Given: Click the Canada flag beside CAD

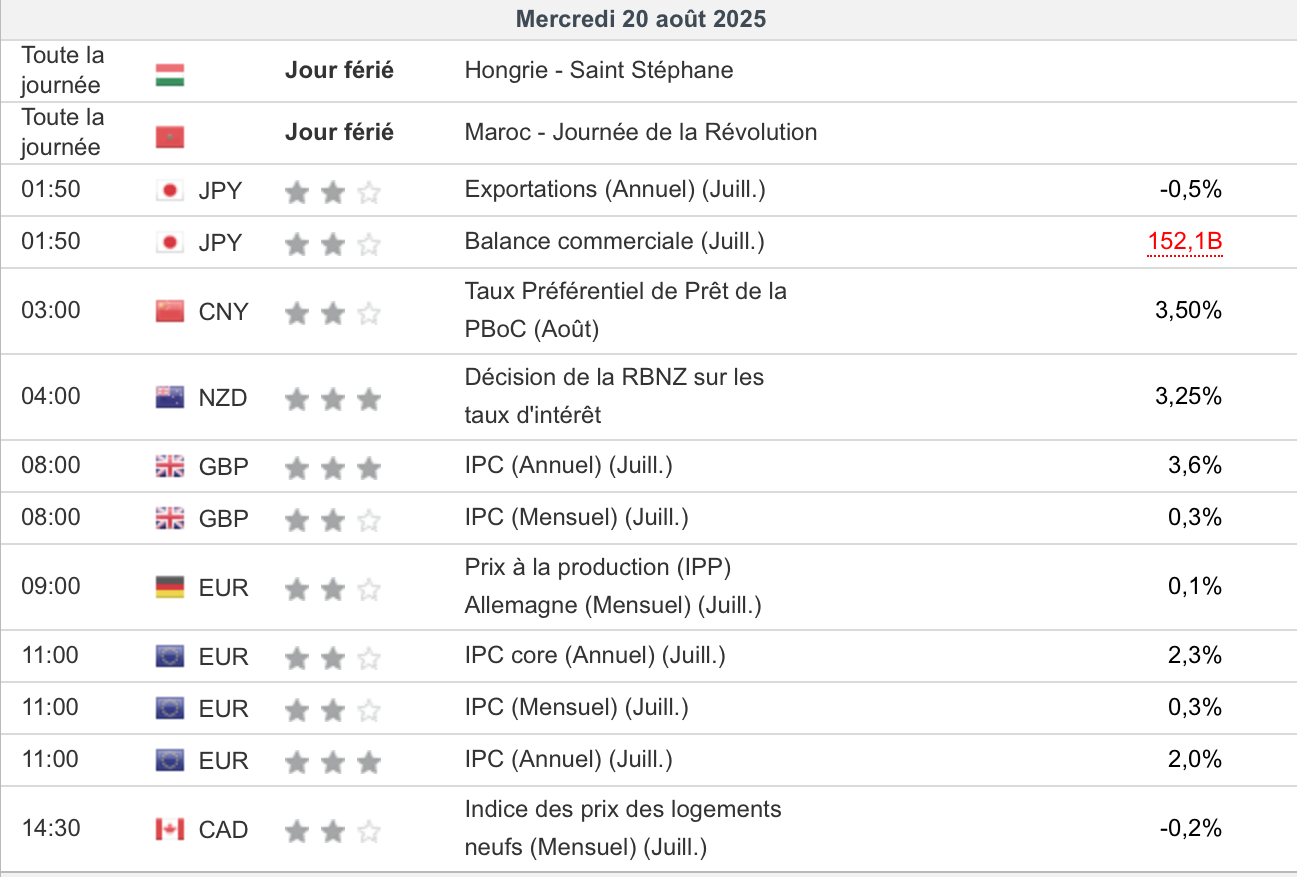Looking at the screenshot, I should [170, 830].
